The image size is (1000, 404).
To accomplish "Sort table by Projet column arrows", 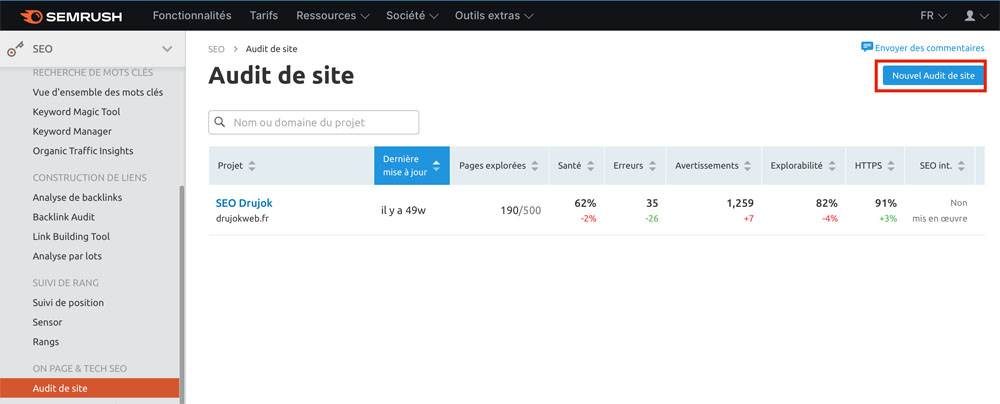I will tap(252, 166).
